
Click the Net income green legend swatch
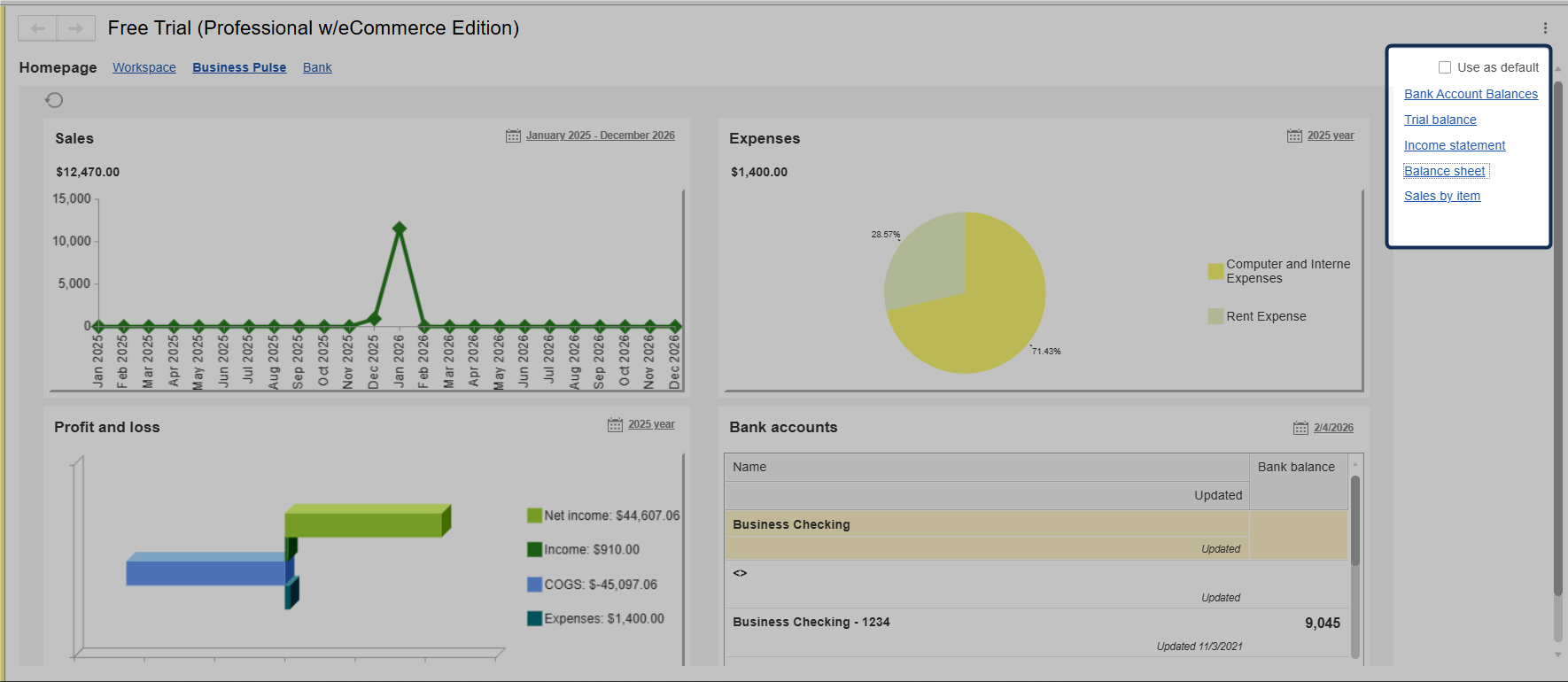coord(534,515)
